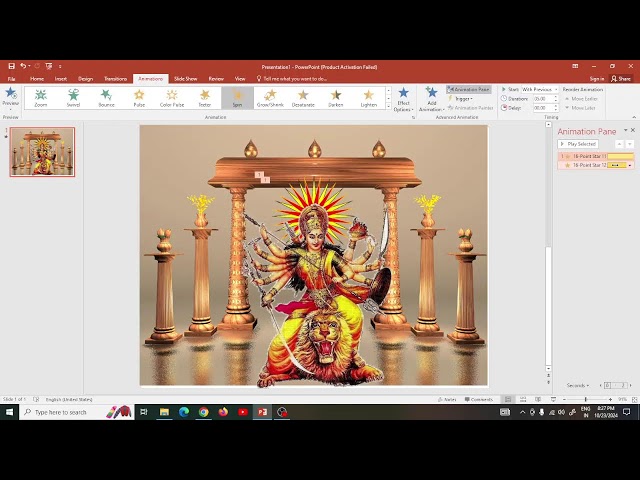This screenshot has height=480, width=640.
Task: Switch to Slide Sorter view
Action: point(523,399)
